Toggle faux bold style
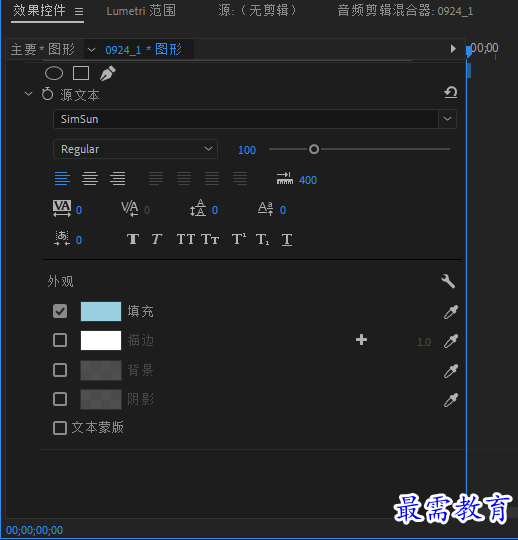 [x=133, y=239]
